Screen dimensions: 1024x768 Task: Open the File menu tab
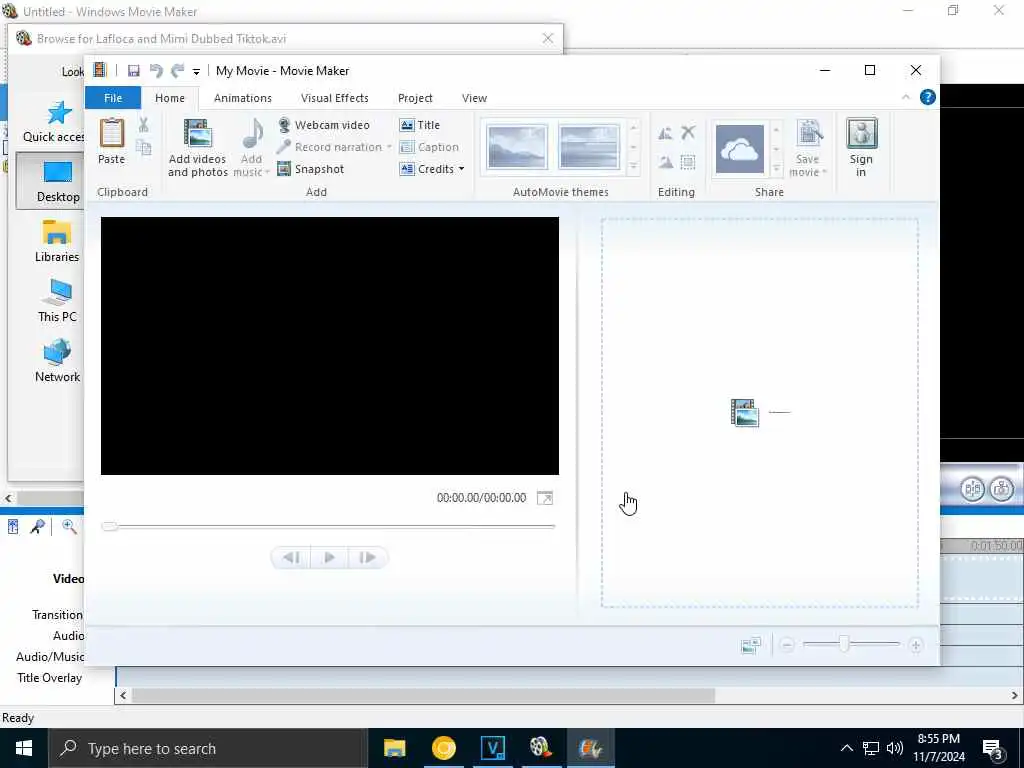tap(113, 98)
